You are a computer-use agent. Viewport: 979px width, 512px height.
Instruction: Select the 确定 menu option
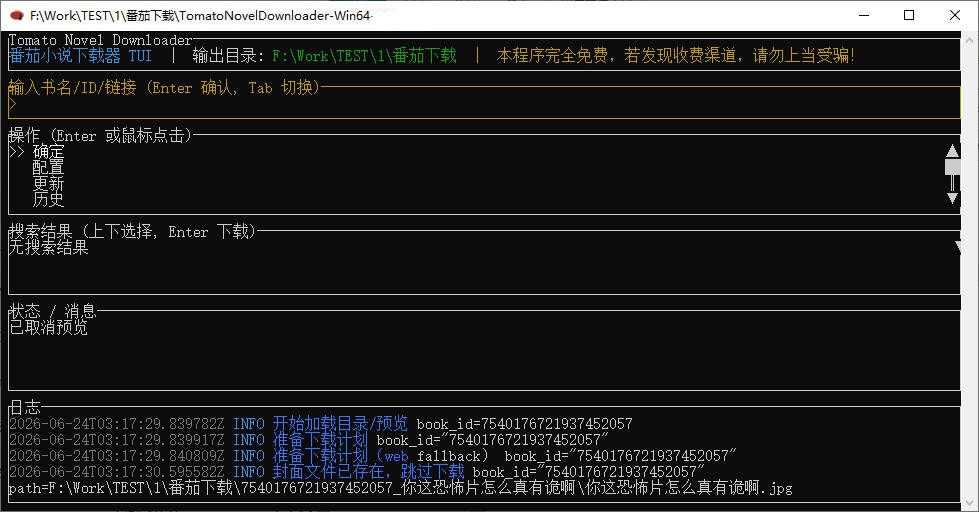(x=48, y=152)
